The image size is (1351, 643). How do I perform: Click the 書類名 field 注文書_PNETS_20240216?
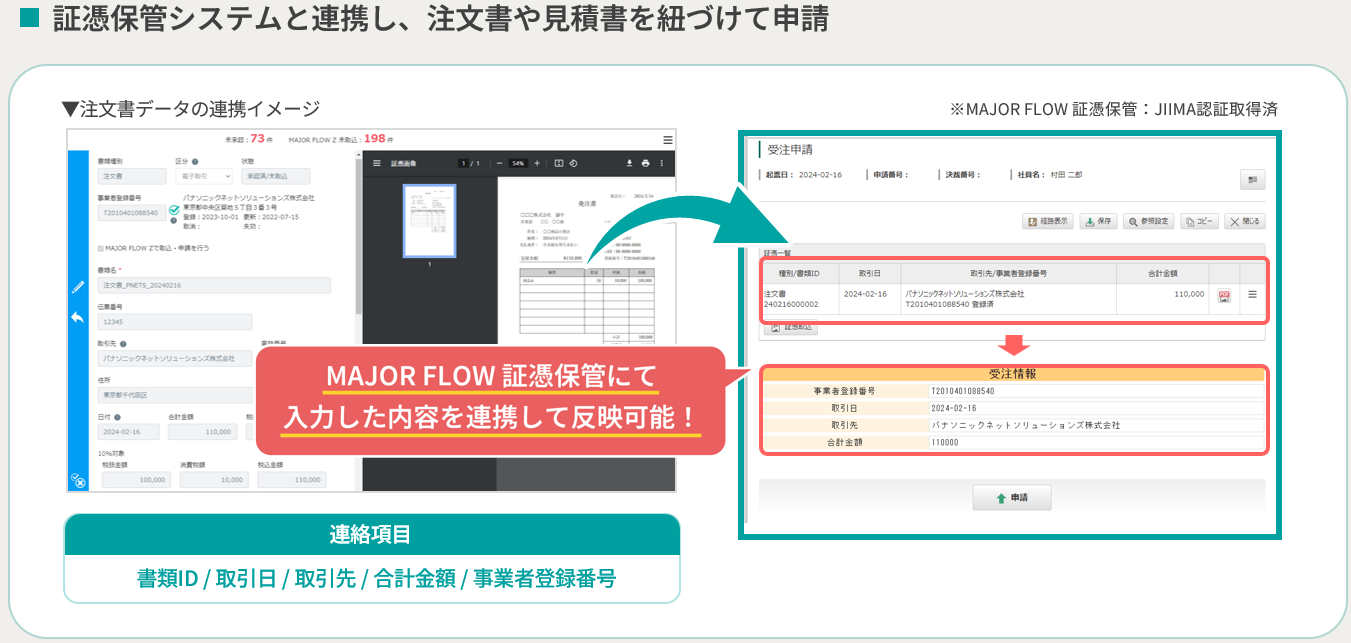pos(214,286)
